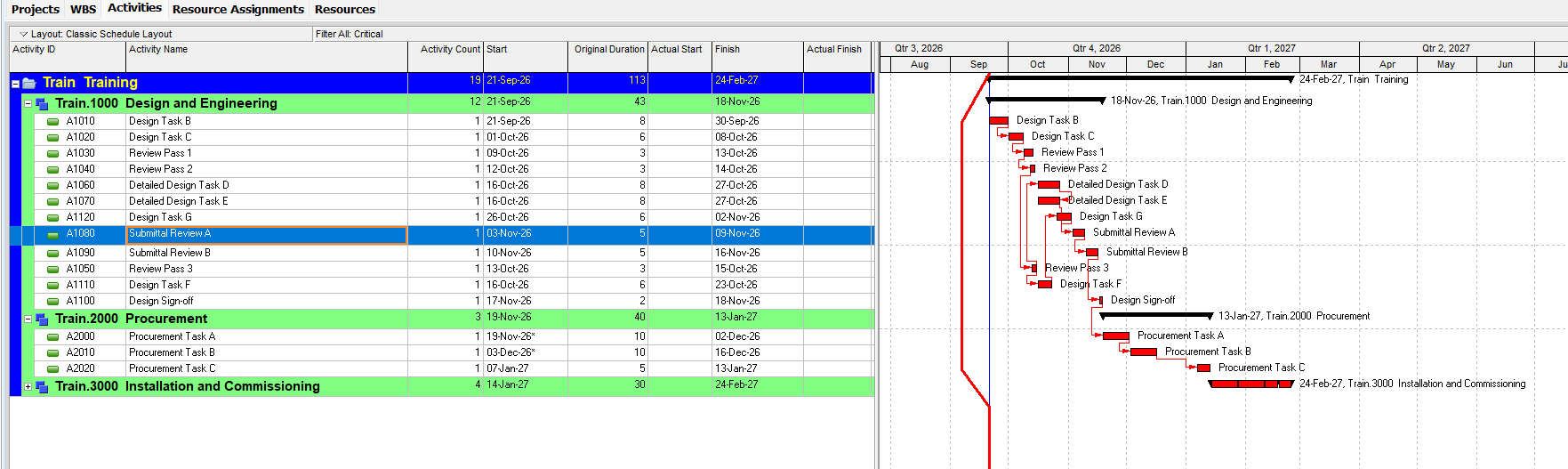Click the activity icon for A1020
Viewport: 1568px width, 469px height.
point(52,138)
